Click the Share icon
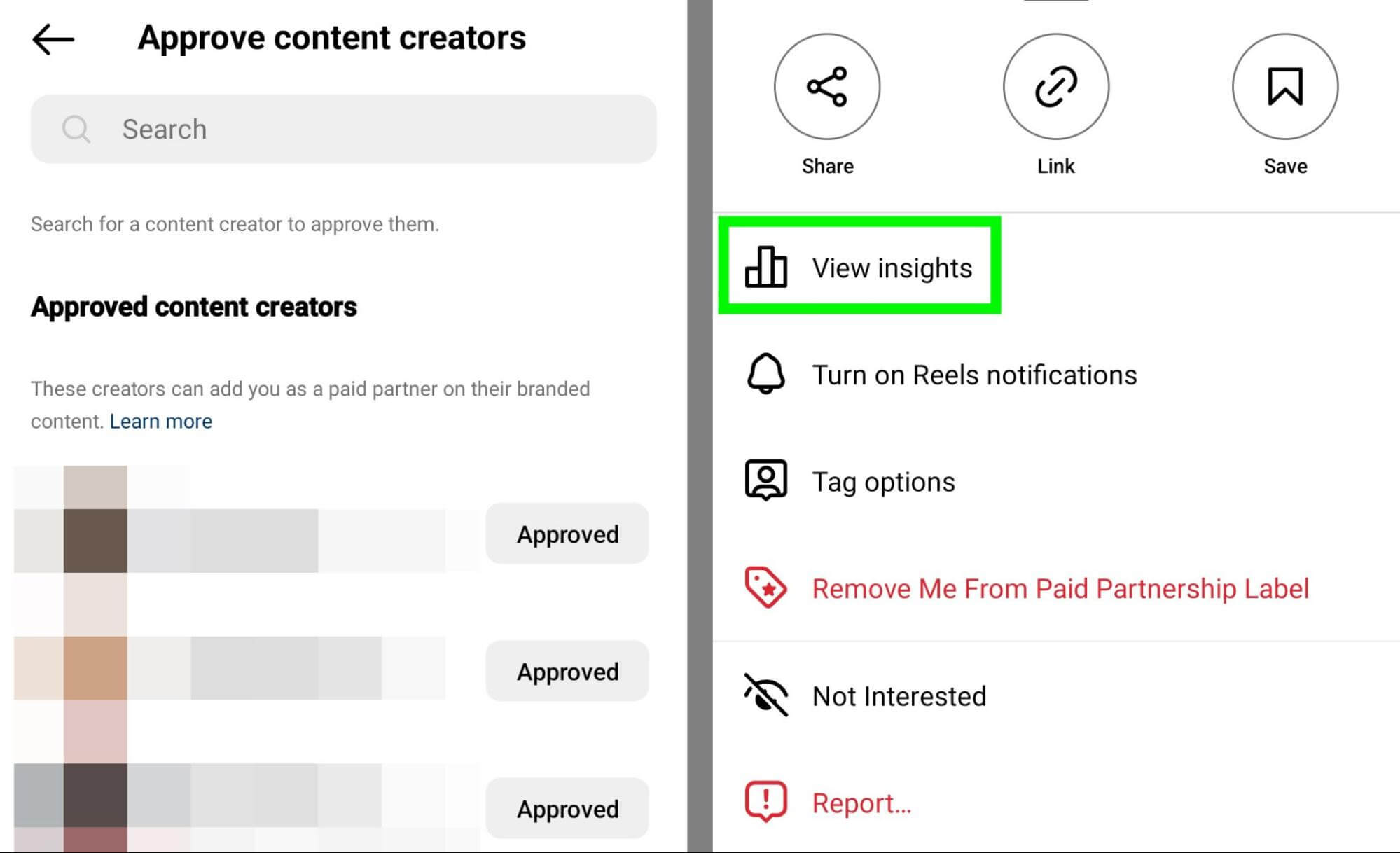The image size is (1400, 853). point(827,89)
